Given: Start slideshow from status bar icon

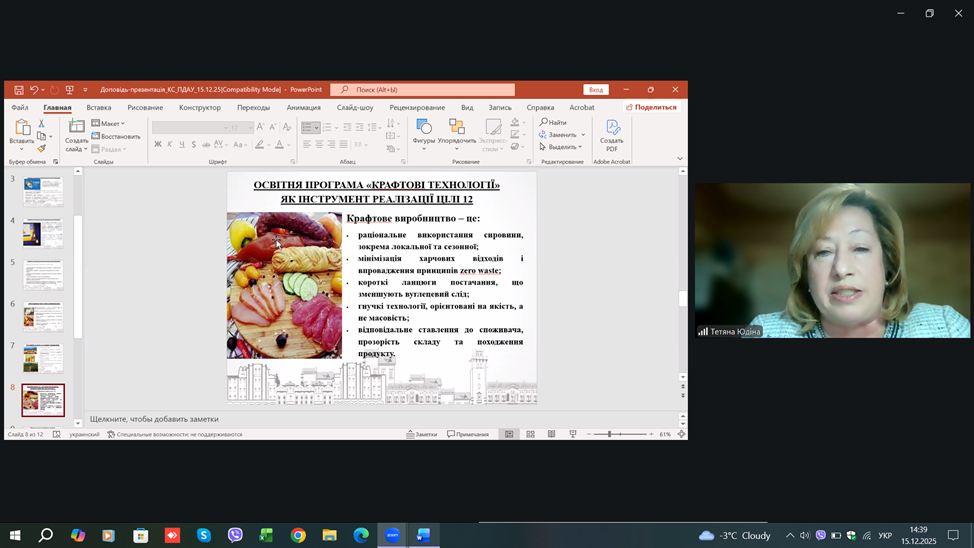Looking at the screenshot, I should click(x=572, y=434).
